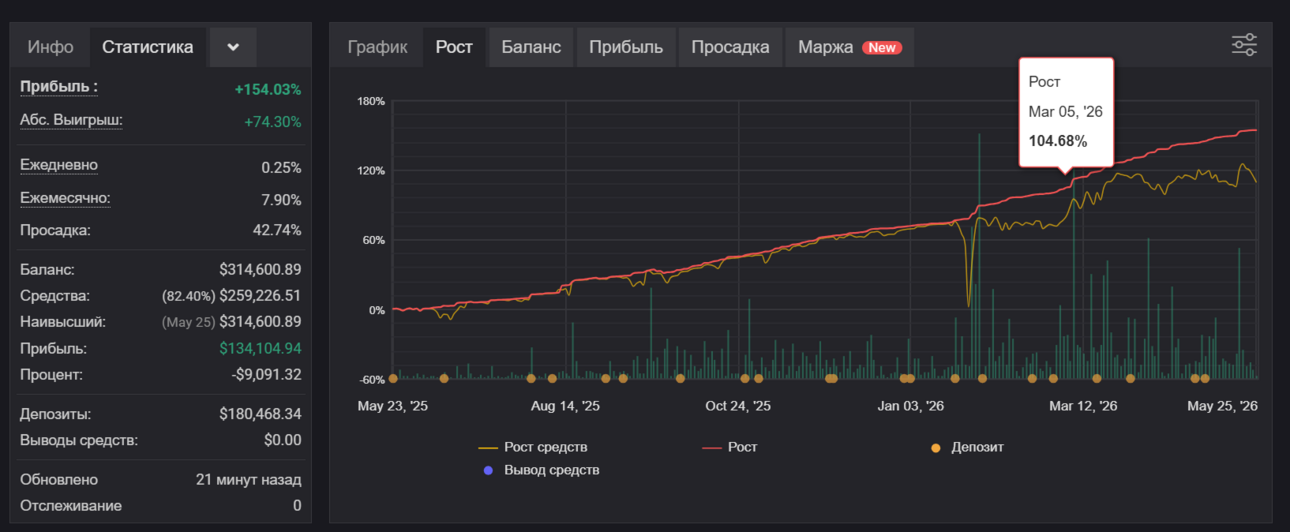Click the Прибыль label link in statistics
The height and width of the screenshot is (532, 1290).
click(x=59, y=87)
